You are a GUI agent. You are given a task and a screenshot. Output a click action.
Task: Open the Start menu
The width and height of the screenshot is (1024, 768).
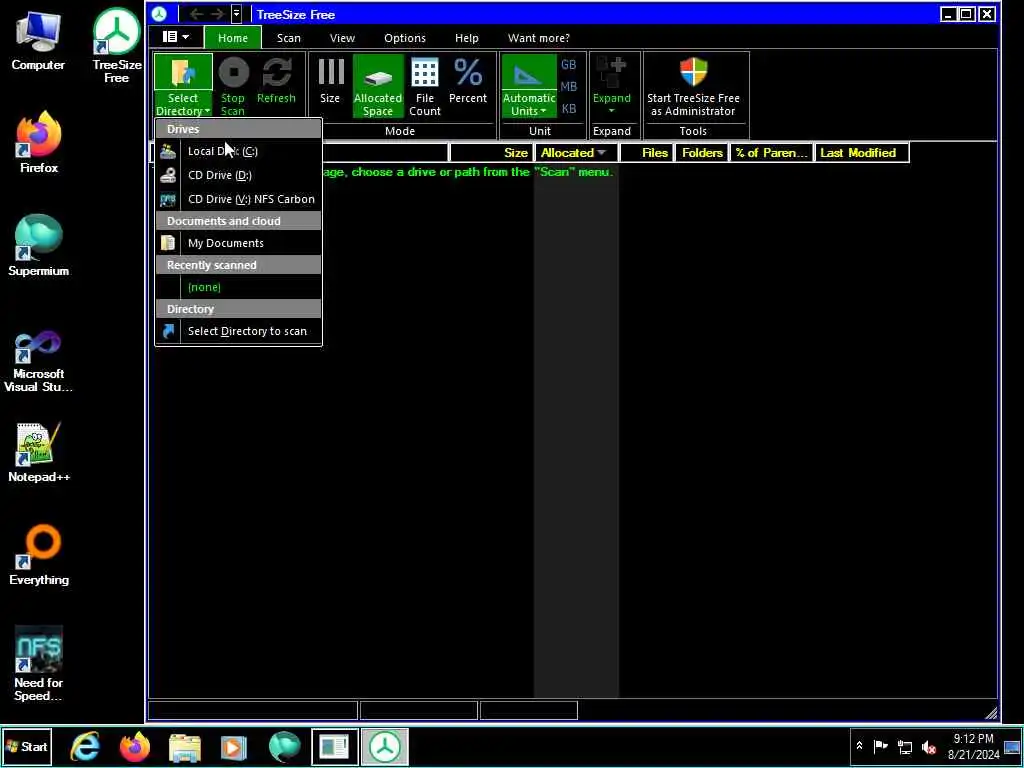27,746
